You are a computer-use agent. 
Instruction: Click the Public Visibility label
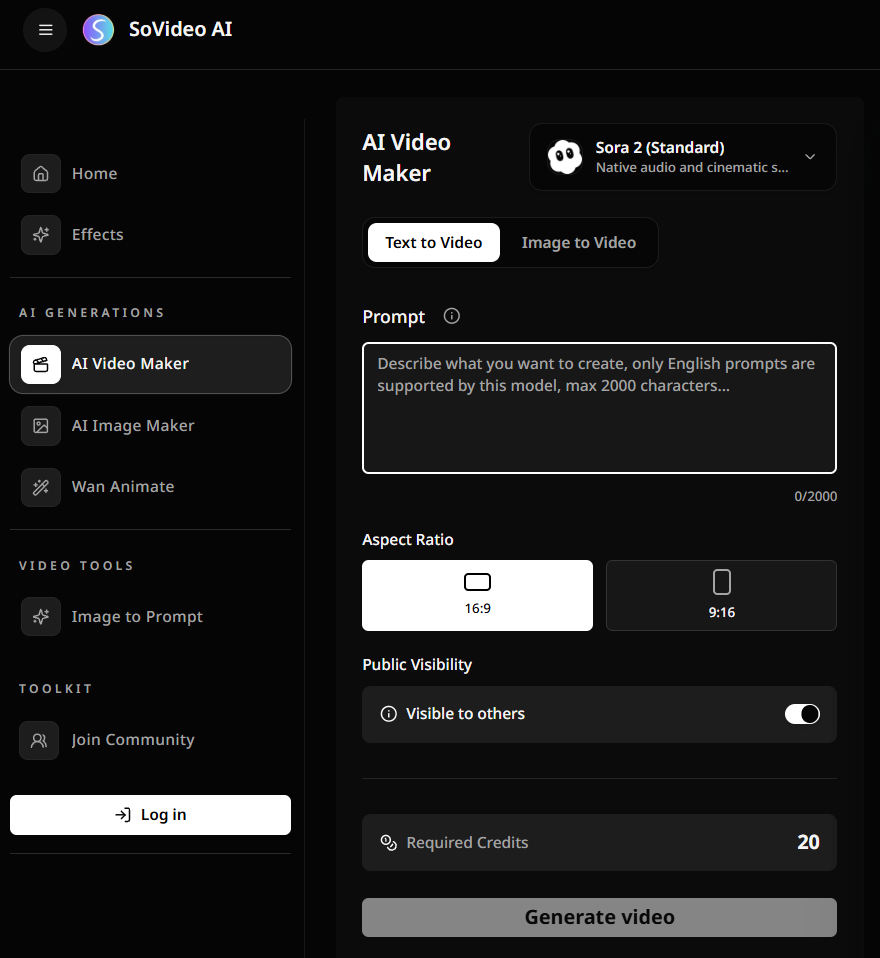tap(417, 665)
